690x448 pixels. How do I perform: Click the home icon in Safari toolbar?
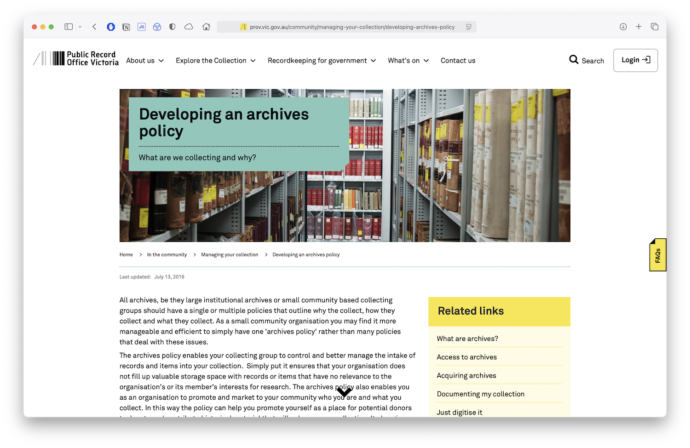(206, 27)
